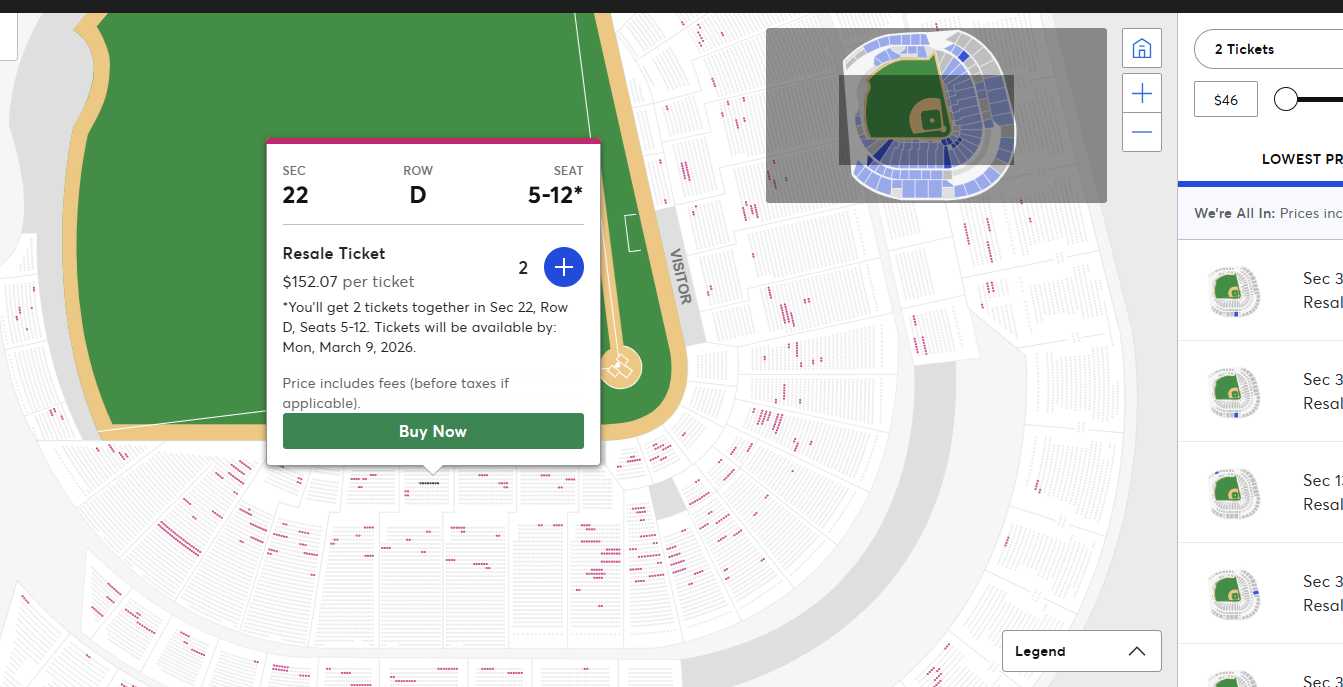Add a ticket with the blue plus button
Image resolution: width=1343 pixels, height=687 pixels.
(563, 267)
